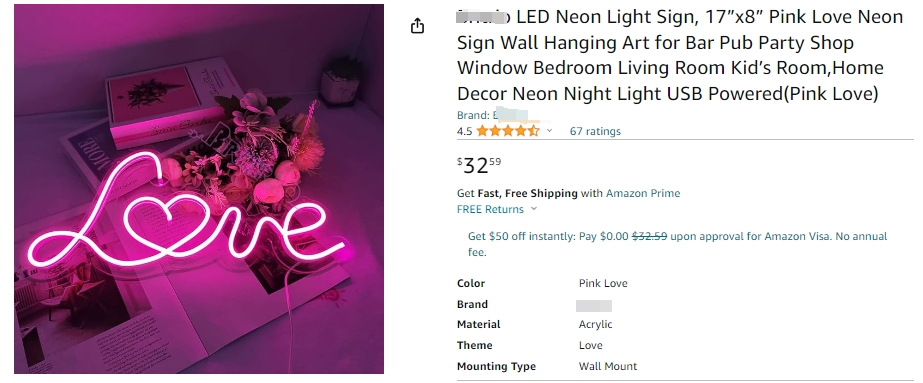
Task: Click the orange star rating icons
Action: click(x=507, y=131)
